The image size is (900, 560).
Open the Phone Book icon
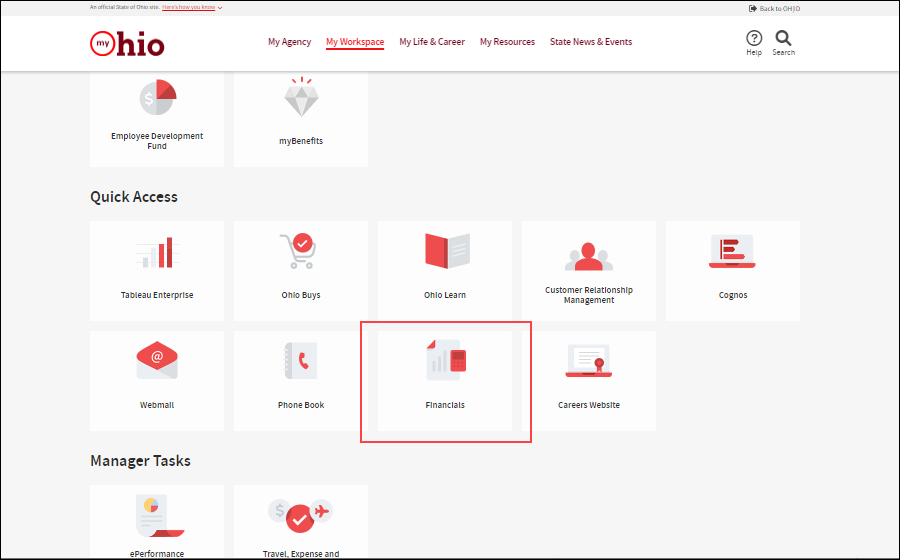(300, 361)
